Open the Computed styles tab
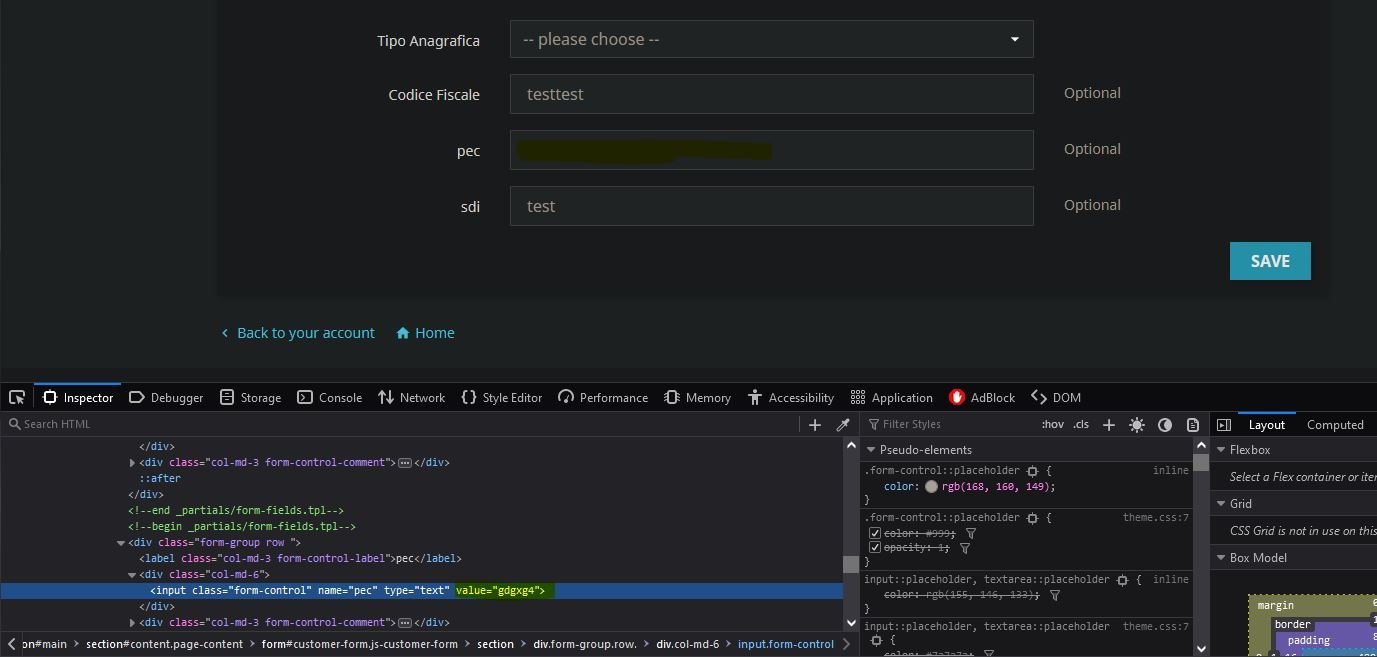This screenshot has height=657, width=1377. pyautogui.click(x=1334, y=425)
